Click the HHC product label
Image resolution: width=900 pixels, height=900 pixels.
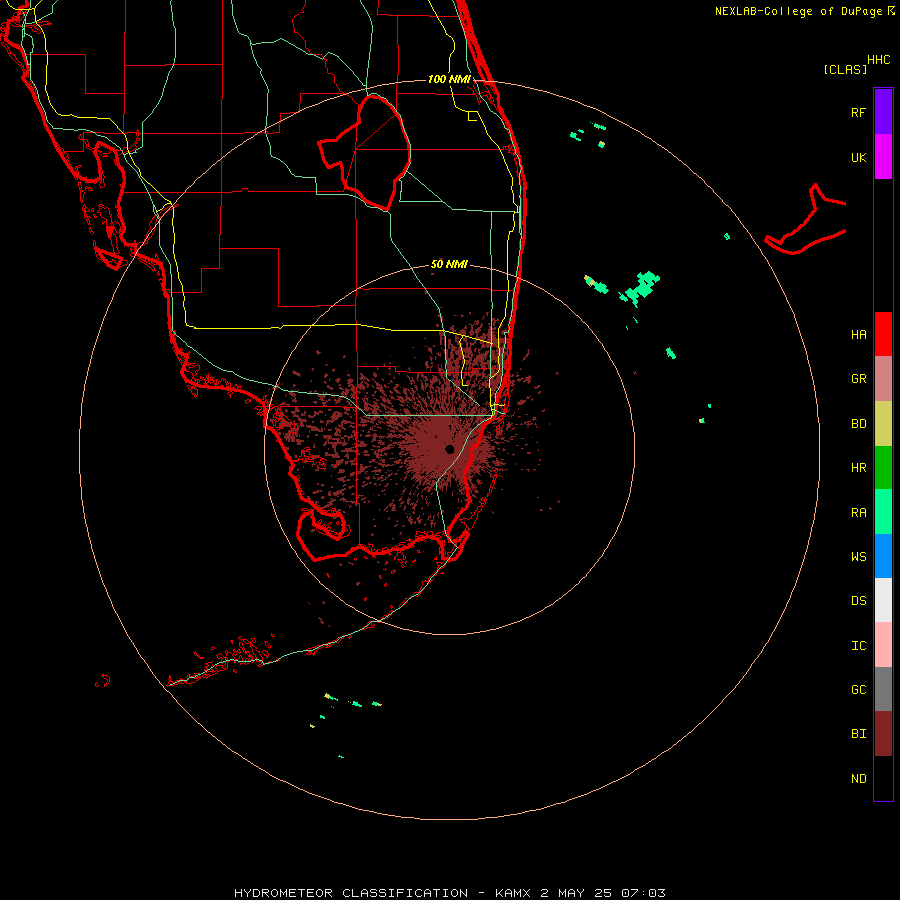click(x=878, y=60)
